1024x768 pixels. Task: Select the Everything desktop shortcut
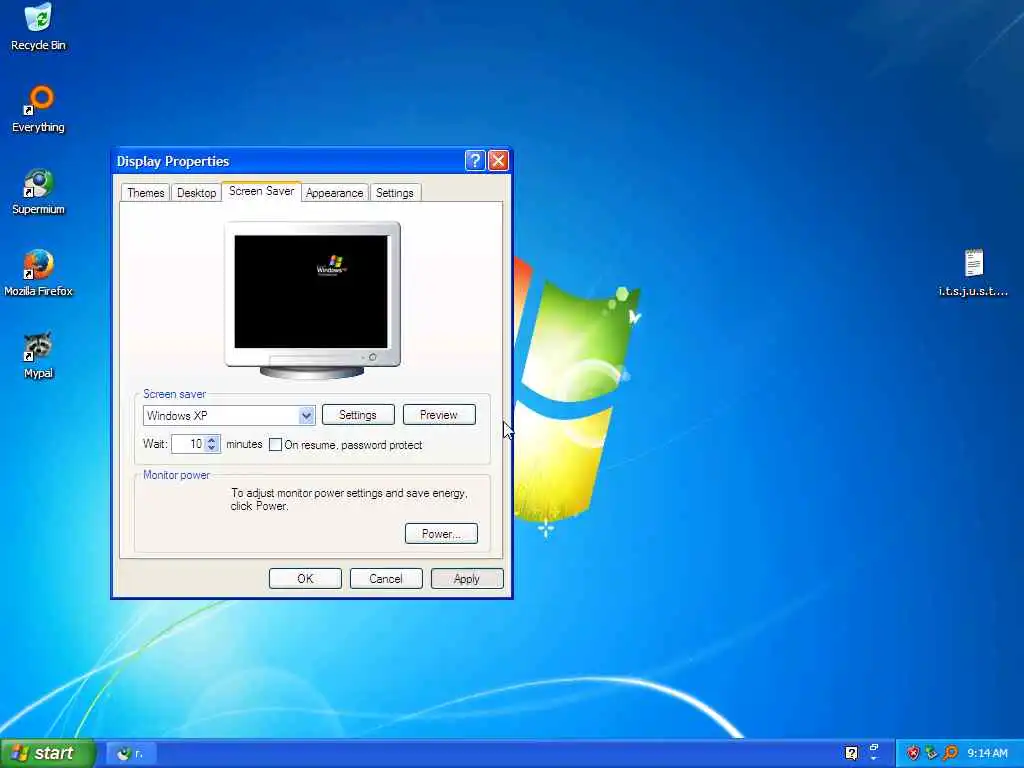click(x=38, y=108)
